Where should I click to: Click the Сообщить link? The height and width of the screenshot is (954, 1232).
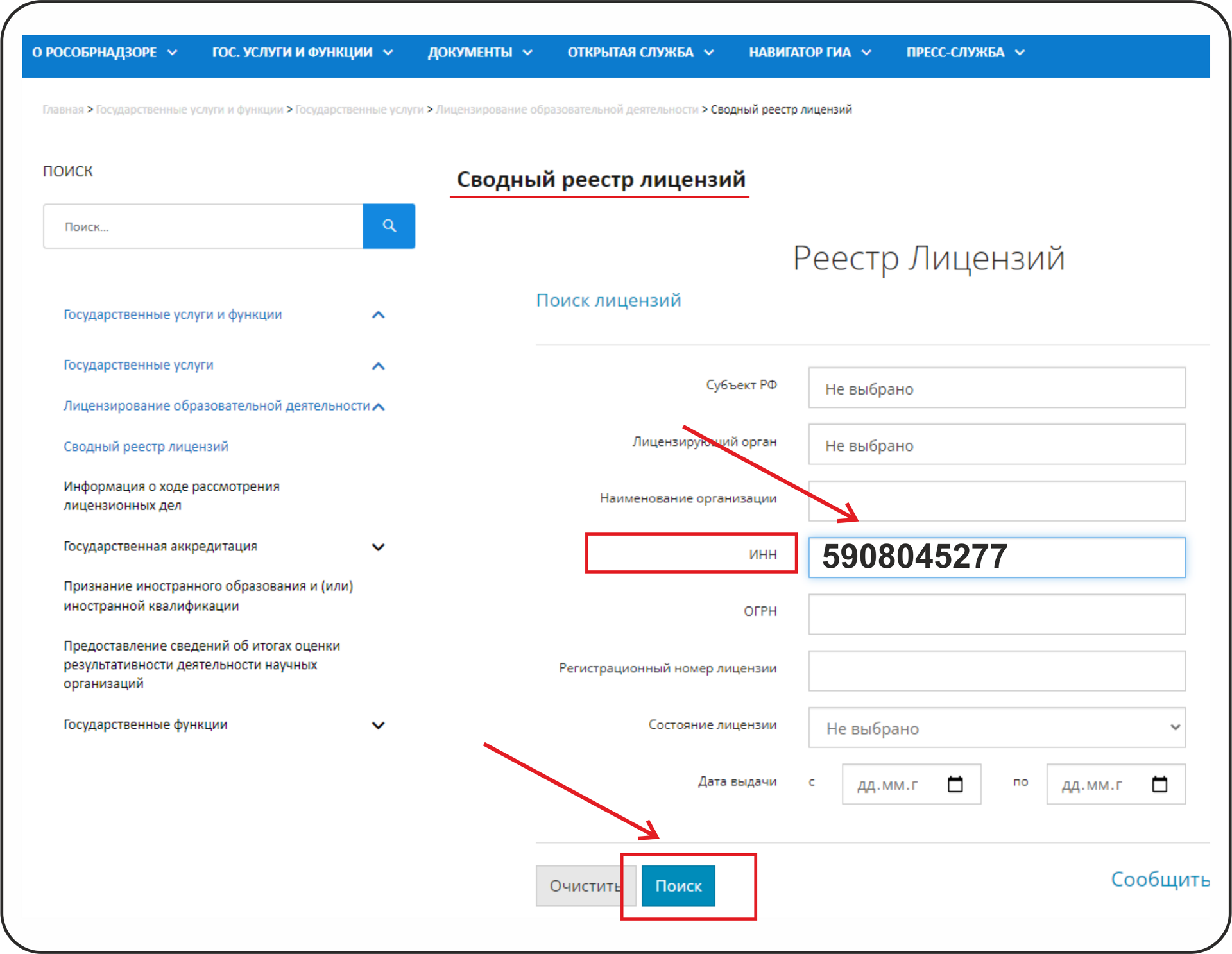coord(1159,879)
